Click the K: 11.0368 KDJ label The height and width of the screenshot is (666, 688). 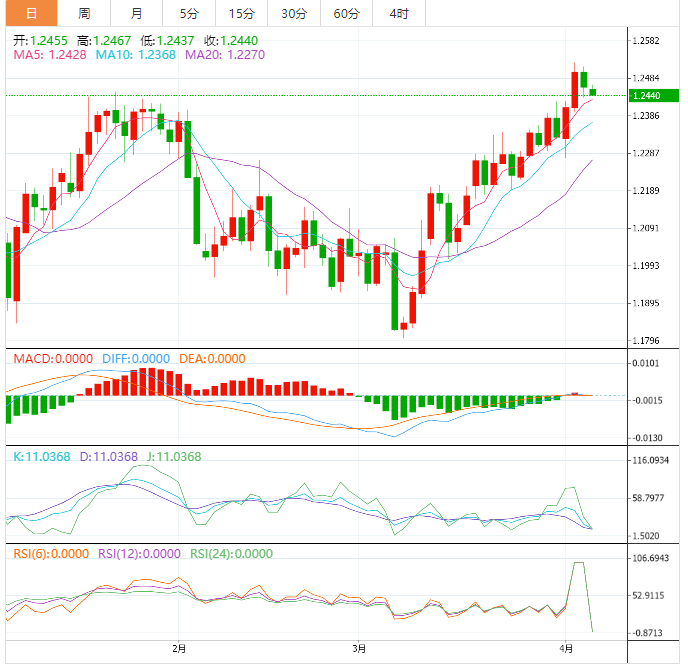tap(41, 457)
